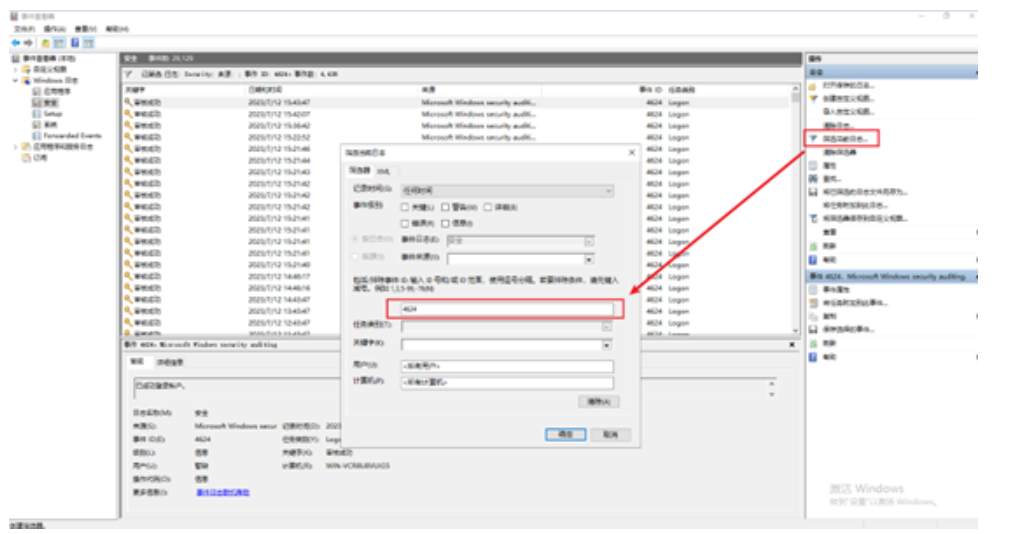Screen dimensions: 1021x534
Task: Check the 错误 event level checkbox
Action: [404, 224]
